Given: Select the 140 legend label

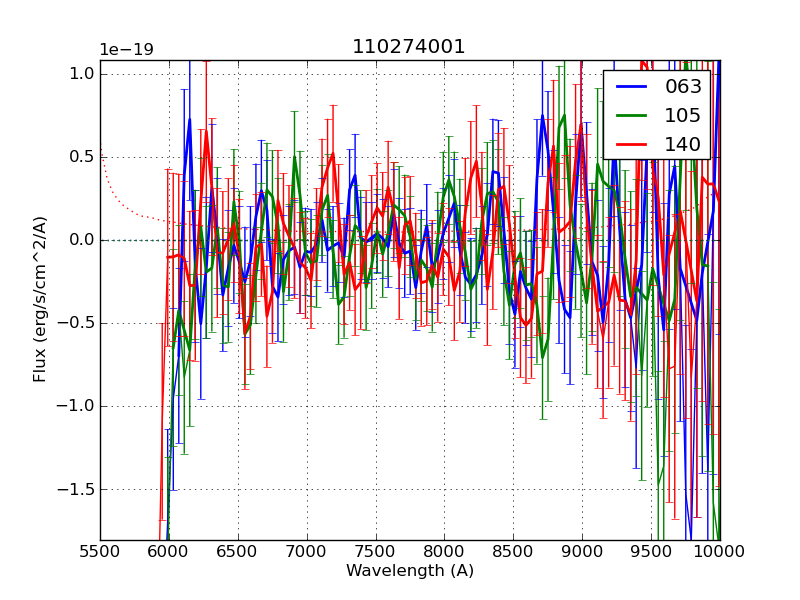Looking at the screenshot, I should click(684, 145).
